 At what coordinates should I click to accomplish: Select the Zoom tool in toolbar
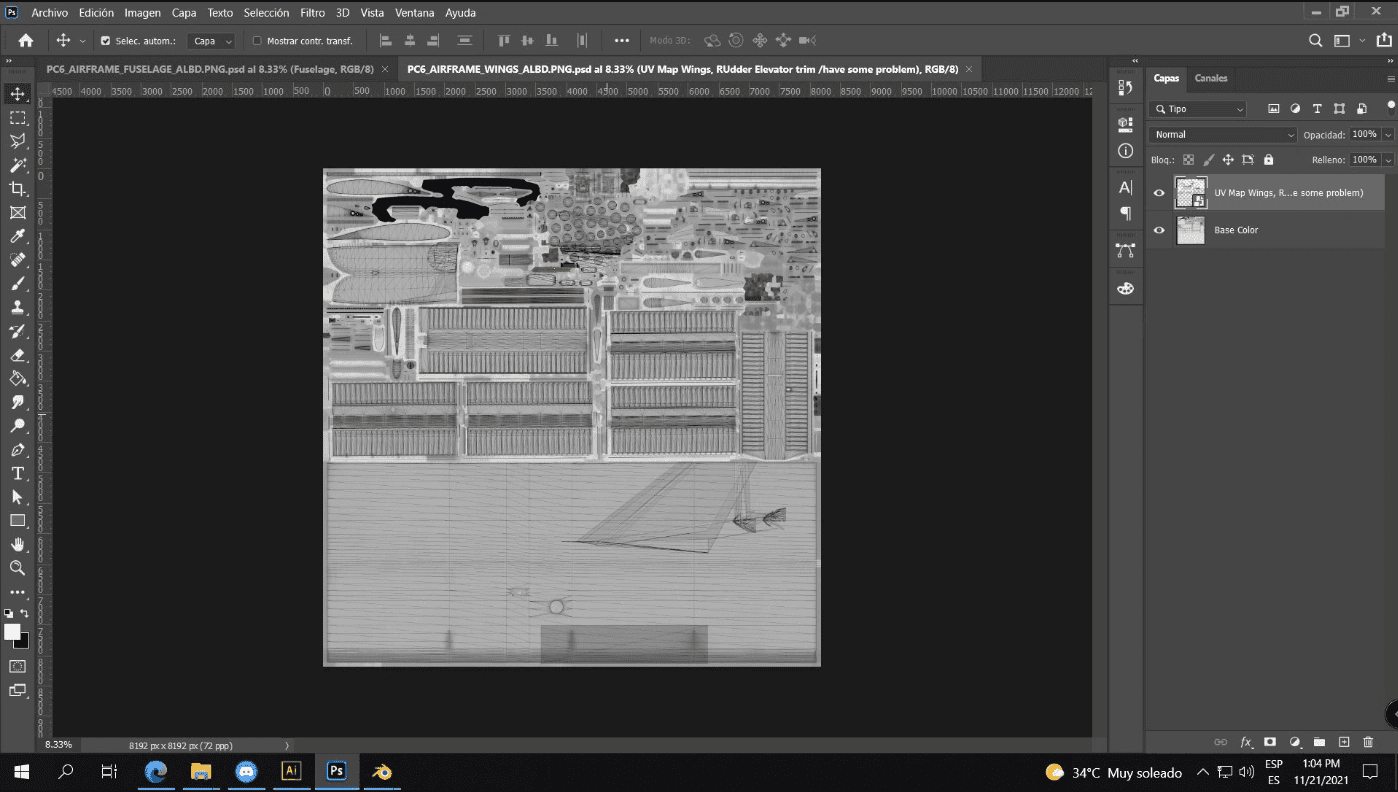(x=17, y=568)
